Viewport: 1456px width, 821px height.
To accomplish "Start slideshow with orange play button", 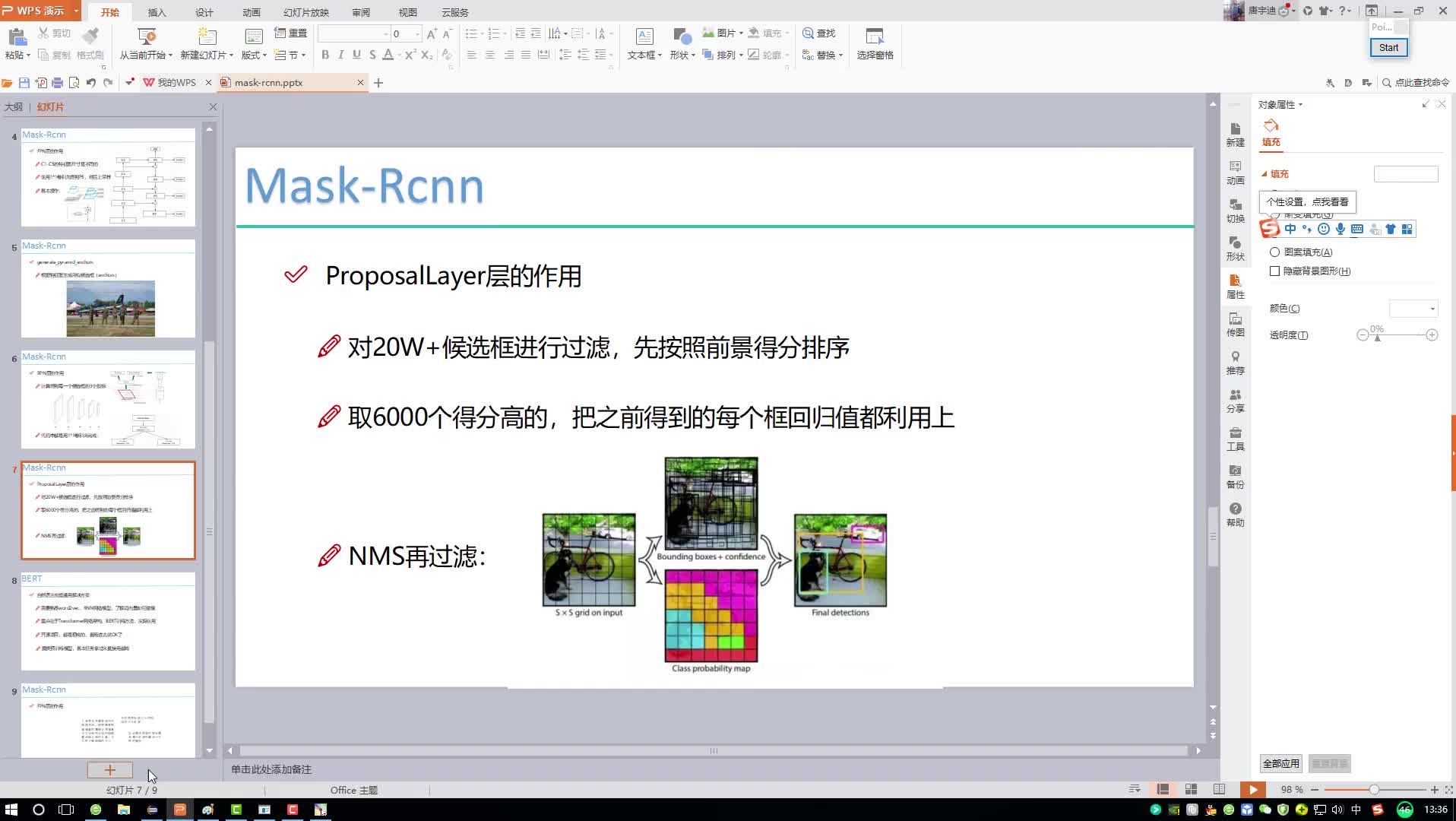I will click(x=1253, y=789).
